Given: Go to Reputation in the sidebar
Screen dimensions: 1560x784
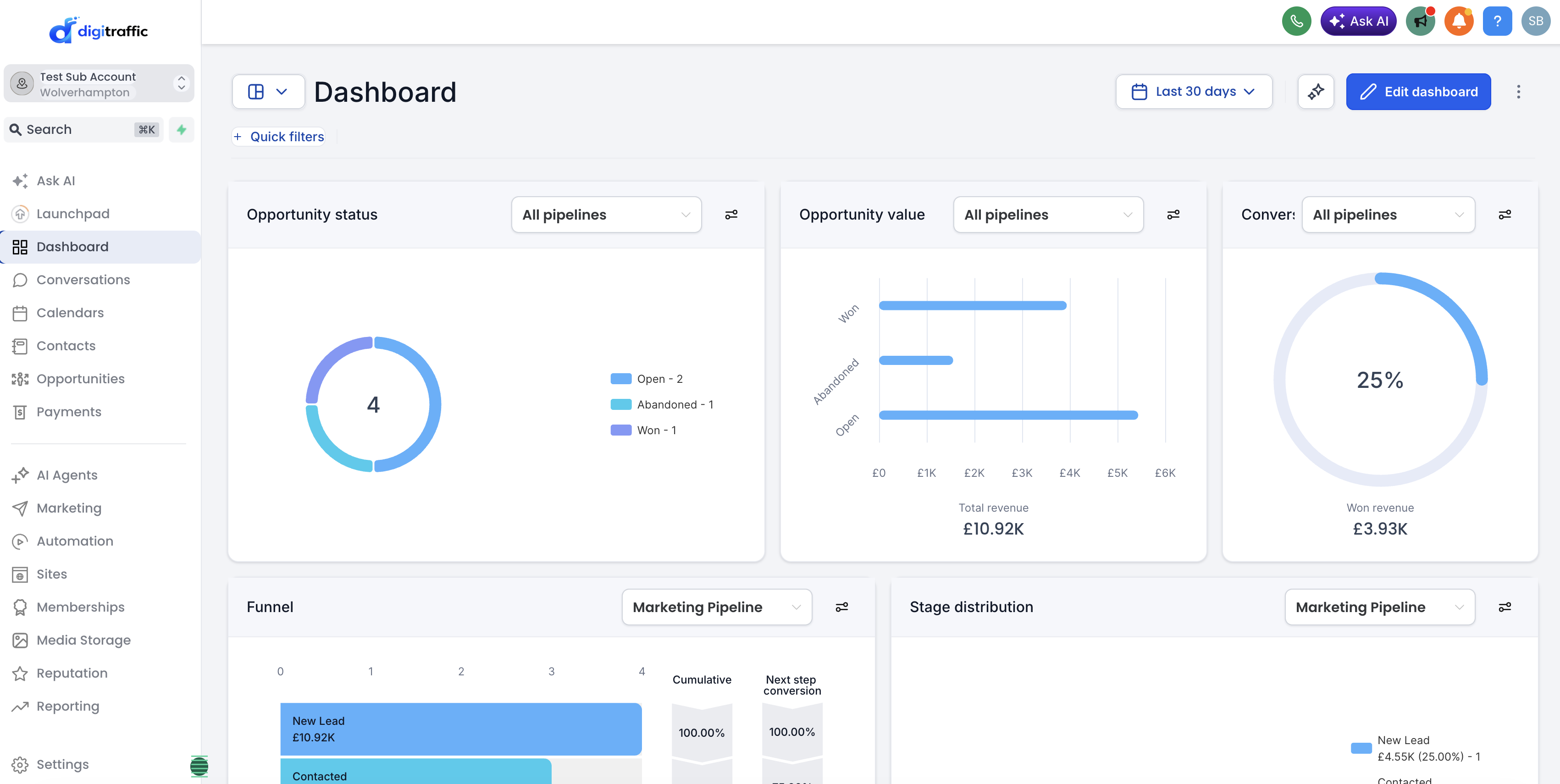Looking at the screenshot, I should tap(100, 673).
